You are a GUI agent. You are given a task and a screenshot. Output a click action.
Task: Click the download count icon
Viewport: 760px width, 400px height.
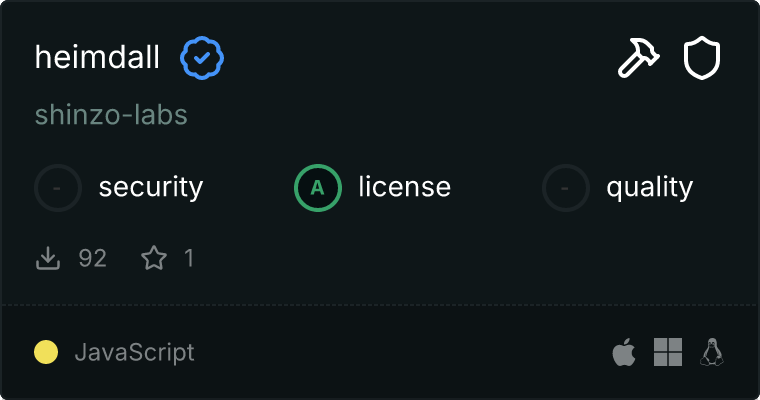48,258
